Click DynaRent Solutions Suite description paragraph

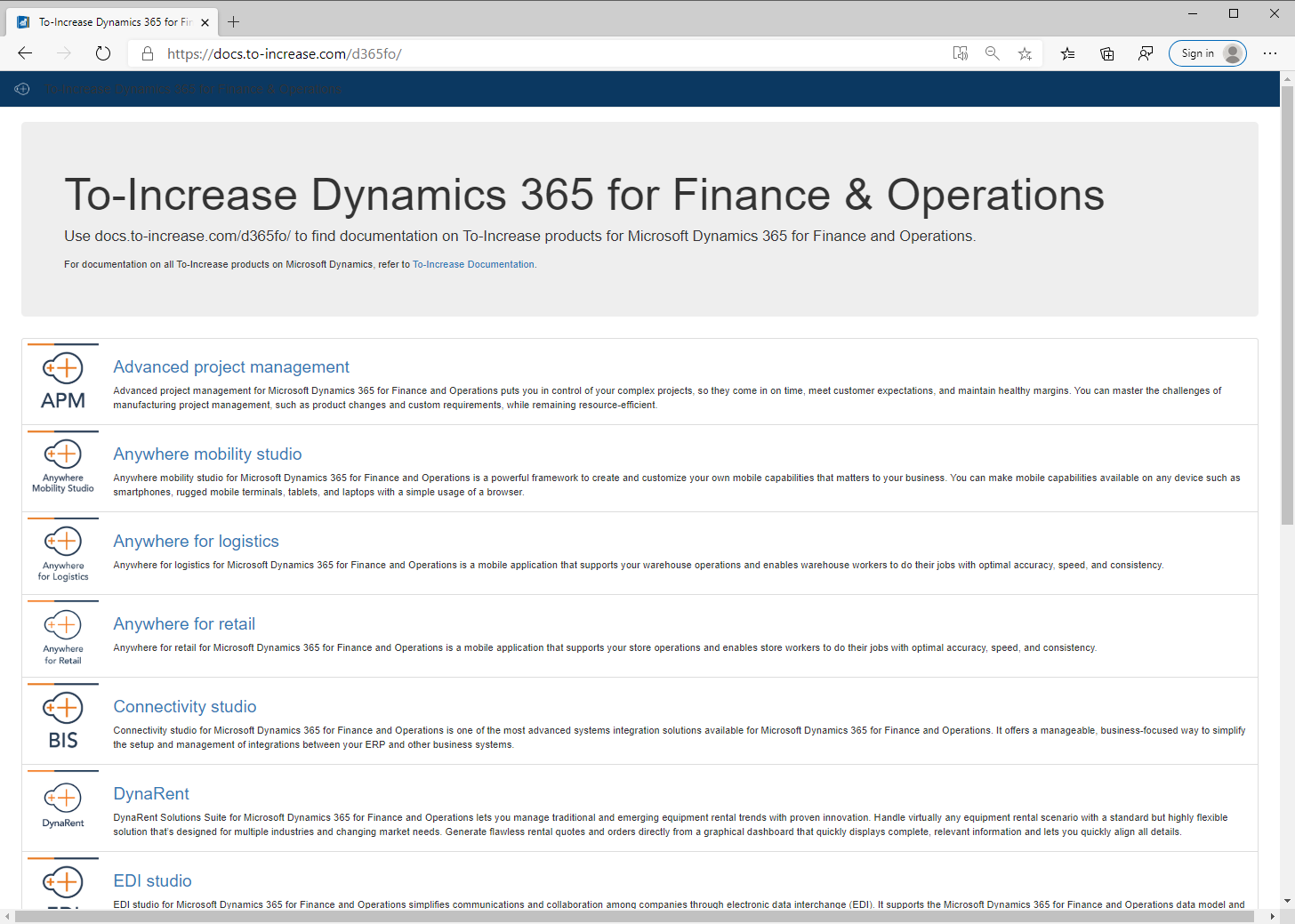(670, 824)
